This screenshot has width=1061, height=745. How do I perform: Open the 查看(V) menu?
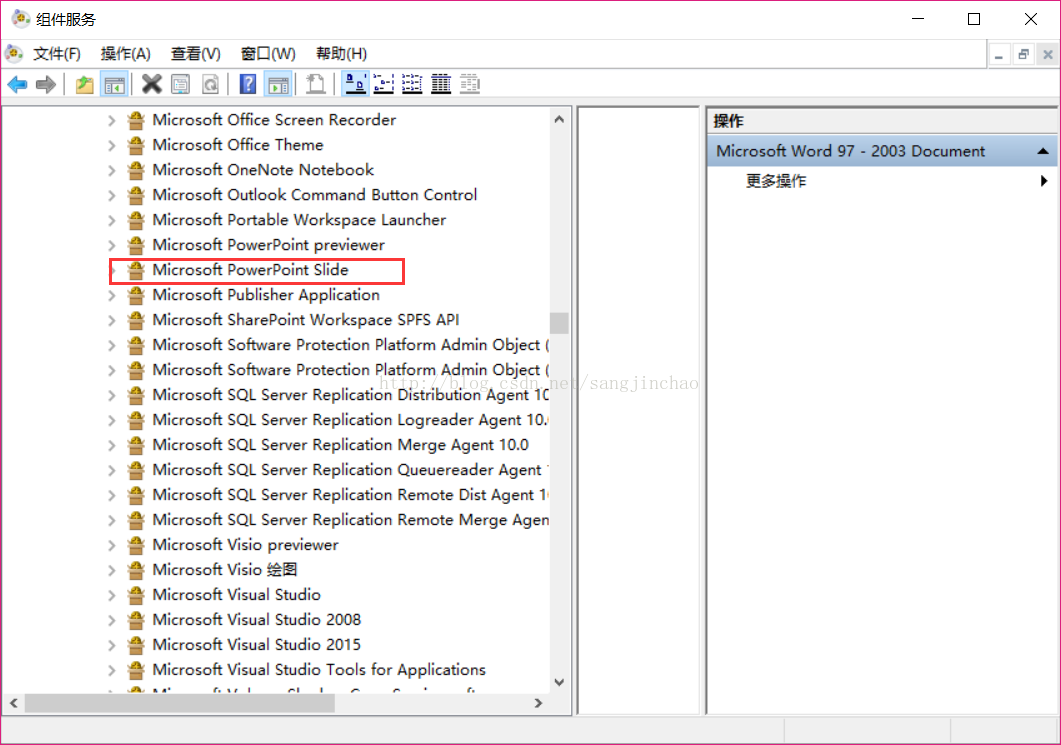pos(195,54)
